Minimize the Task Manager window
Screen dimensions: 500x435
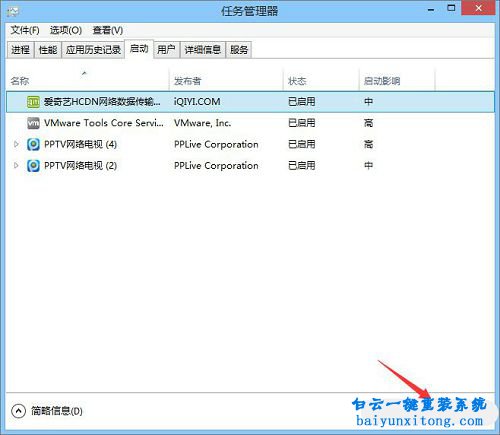431,9
